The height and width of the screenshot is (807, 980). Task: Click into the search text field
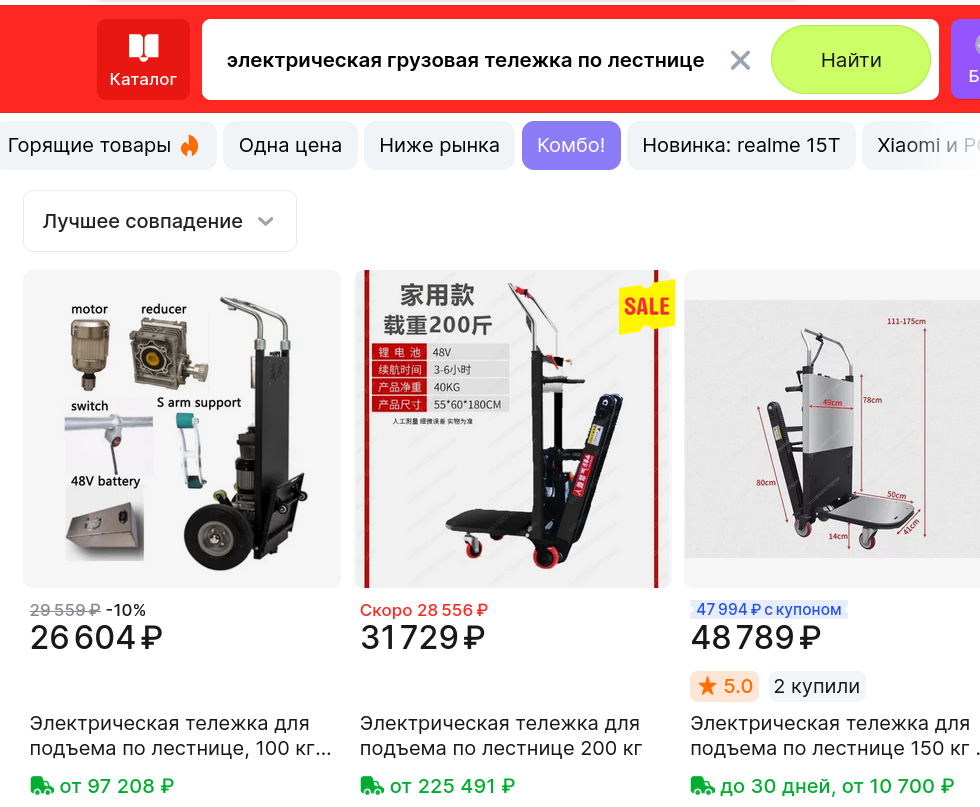click(465, 60)
